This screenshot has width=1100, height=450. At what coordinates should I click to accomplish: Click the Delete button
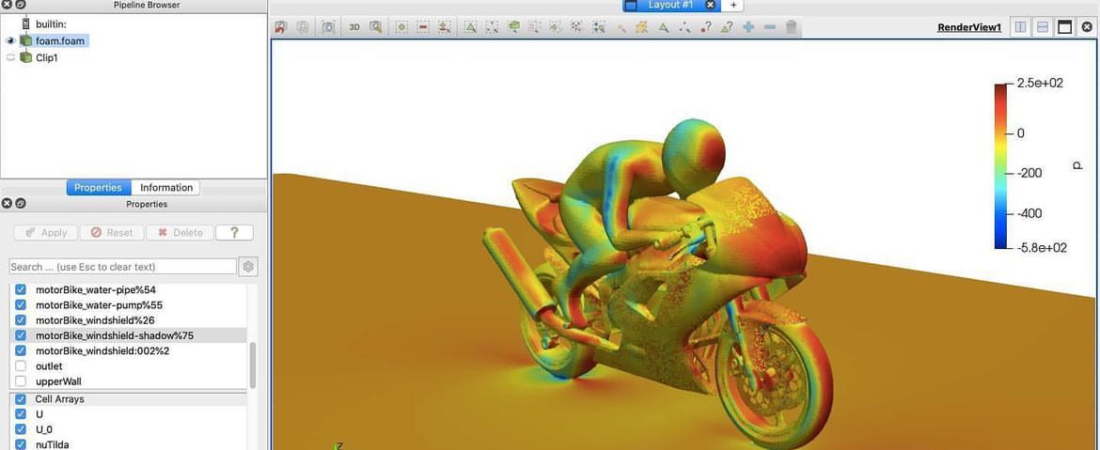point(180,232)
